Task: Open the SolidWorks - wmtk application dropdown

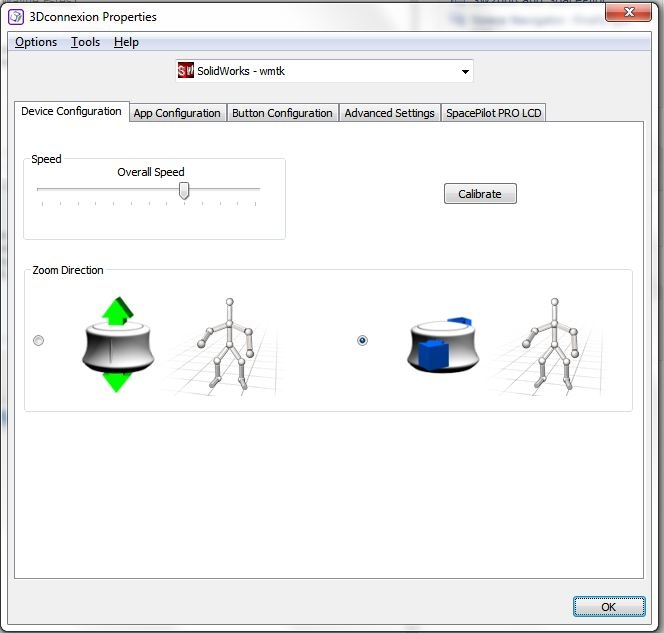Action: click(x=324, y=71)
